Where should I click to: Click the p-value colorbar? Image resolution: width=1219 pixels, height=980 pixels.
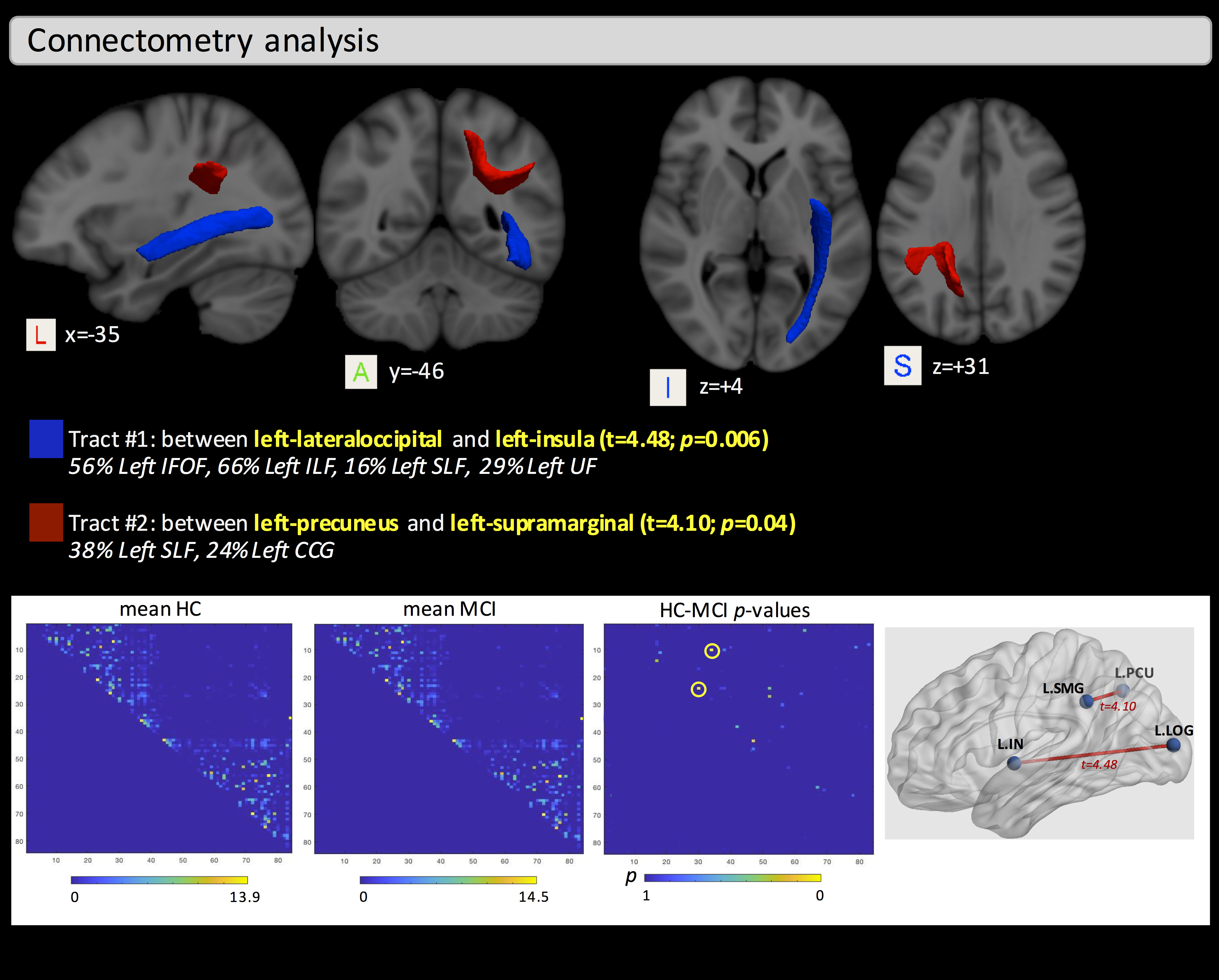[732, 878]
